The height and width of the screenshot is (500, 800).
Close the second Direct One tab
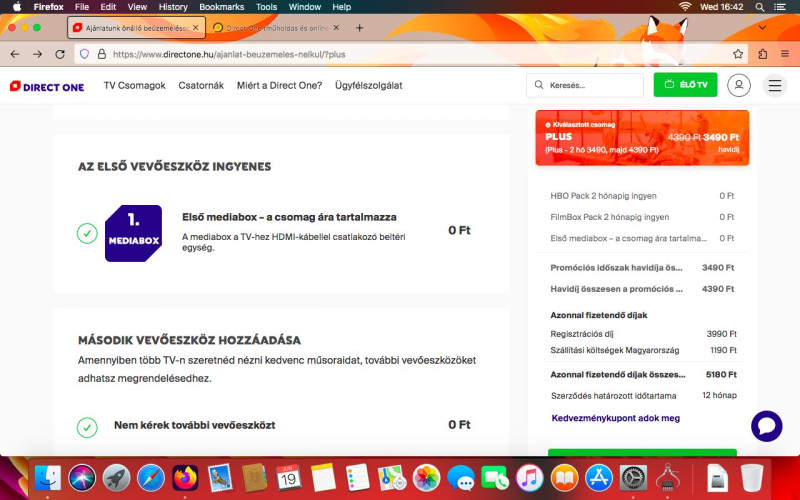click(x=336, y=28)
